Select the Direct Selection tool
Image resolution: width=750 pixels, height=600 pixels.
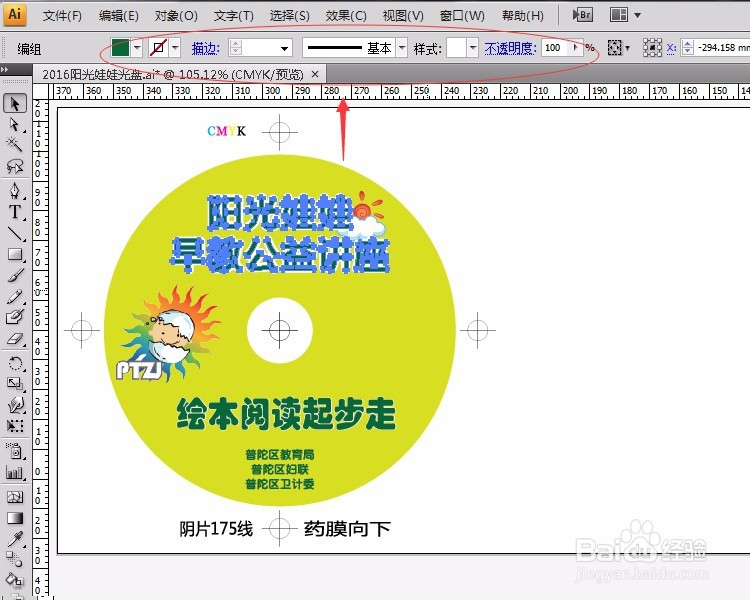(x=15, y=124)
